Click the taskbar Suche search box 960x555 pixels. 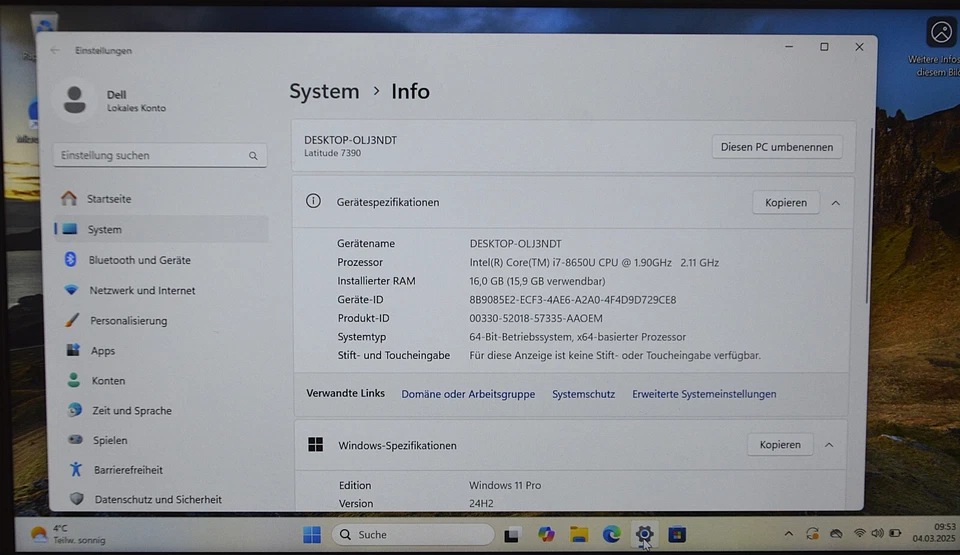413,535
